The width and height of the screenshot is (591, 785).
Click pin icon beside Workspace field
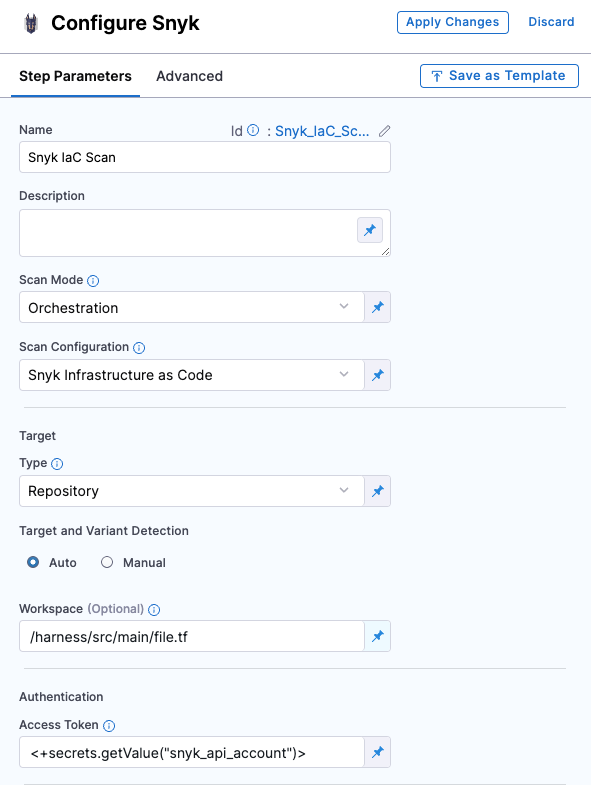tap(378, 636)
